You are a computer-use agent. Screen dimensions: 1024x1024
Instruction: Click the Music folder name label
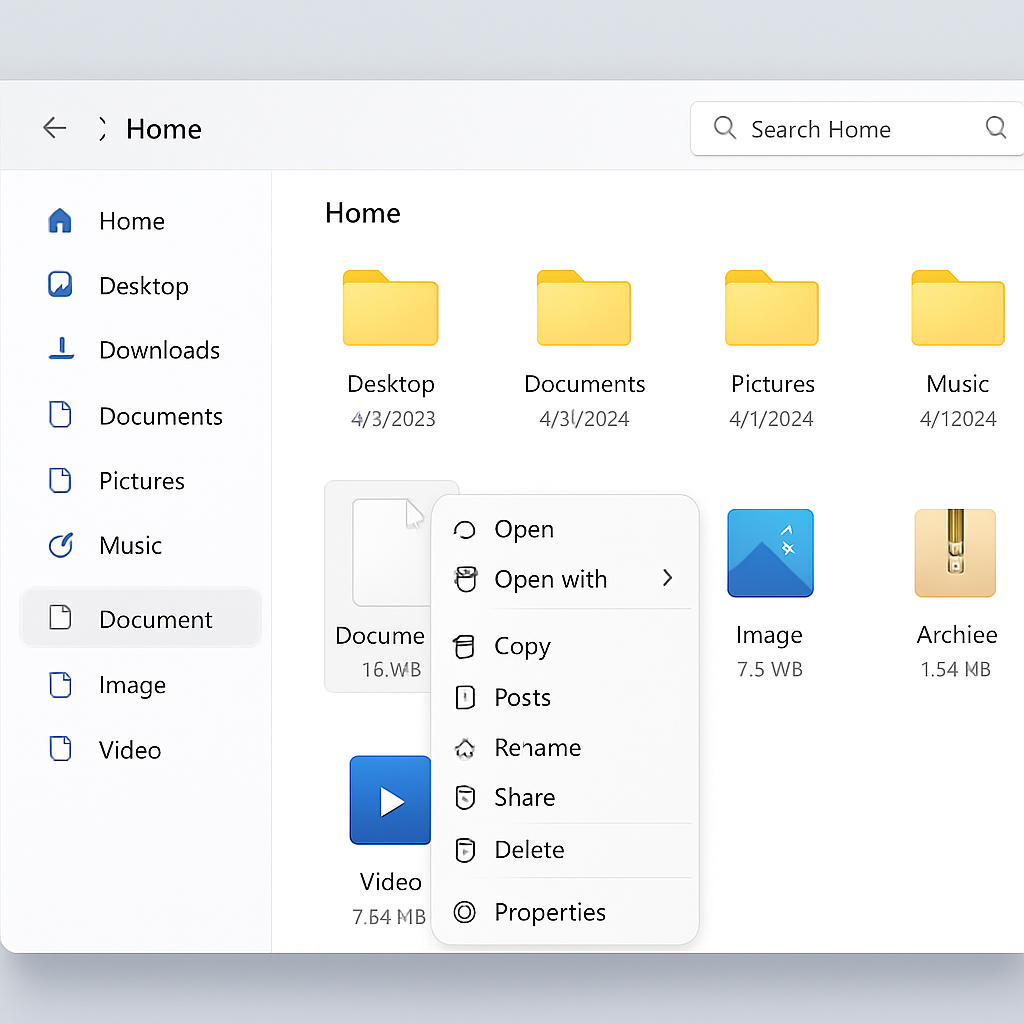957,383
